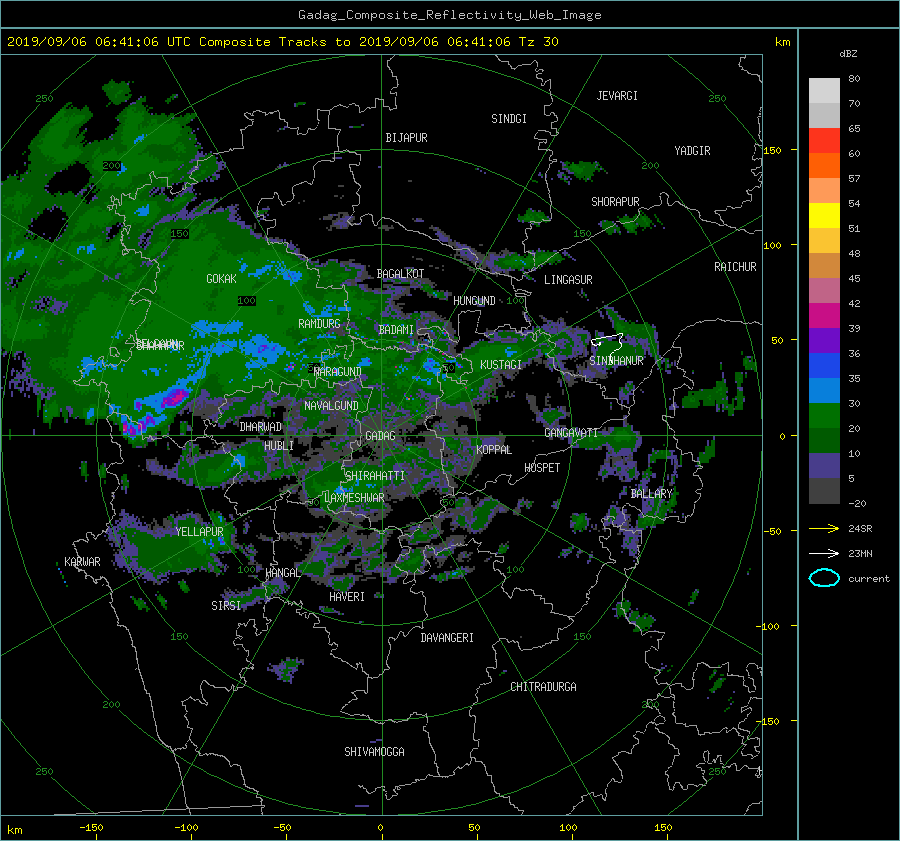Click the LAXMESHWAR city label
The width and height of the screenshot is (900, 841).
(x=354, y=498)
